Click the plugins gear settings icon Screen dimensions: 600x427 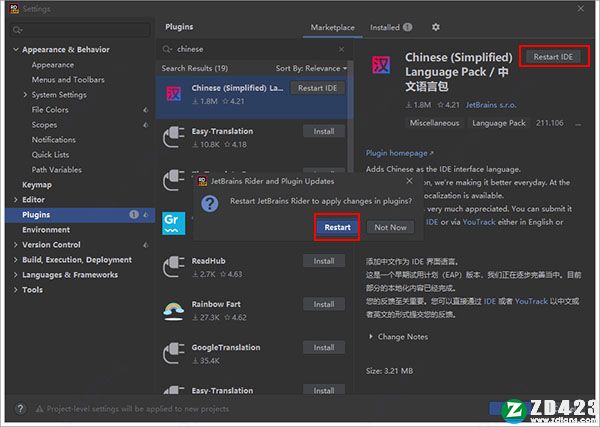coord(435,27)
